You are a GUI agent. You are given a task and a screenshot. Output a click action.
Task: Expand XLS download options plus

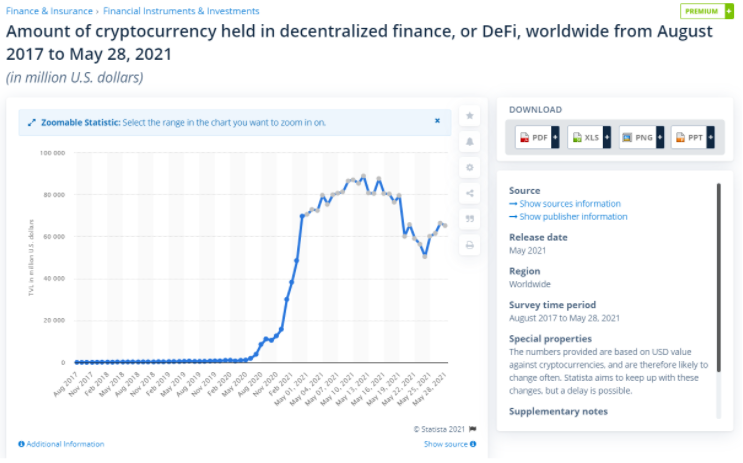(x=607, y=137)
